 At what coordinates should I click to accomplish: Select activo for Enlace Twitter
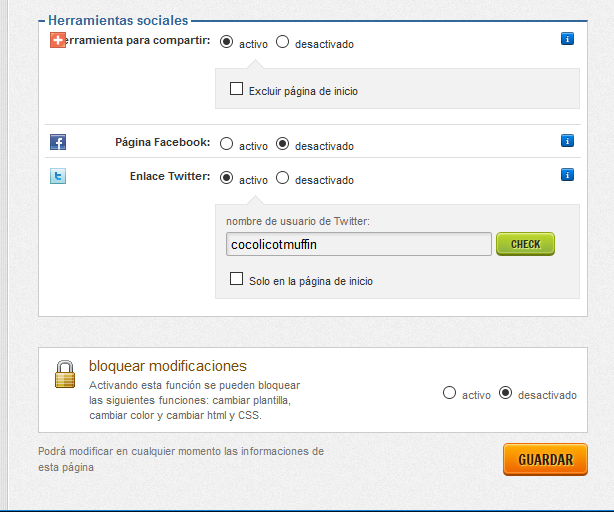tap(226, 178)
